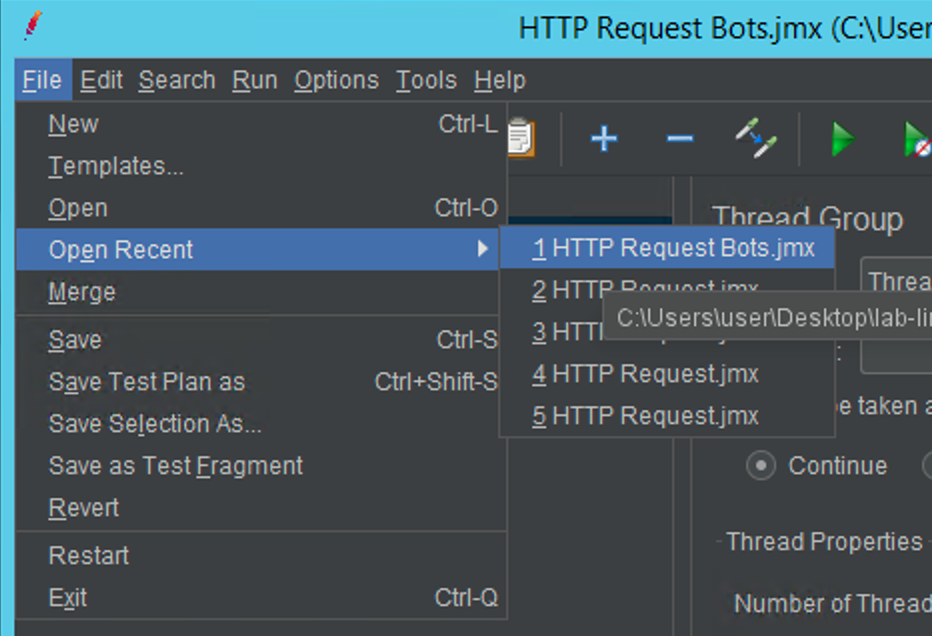Open recent file 4 HTTP Request.jmx

click(x=667, y=374)
